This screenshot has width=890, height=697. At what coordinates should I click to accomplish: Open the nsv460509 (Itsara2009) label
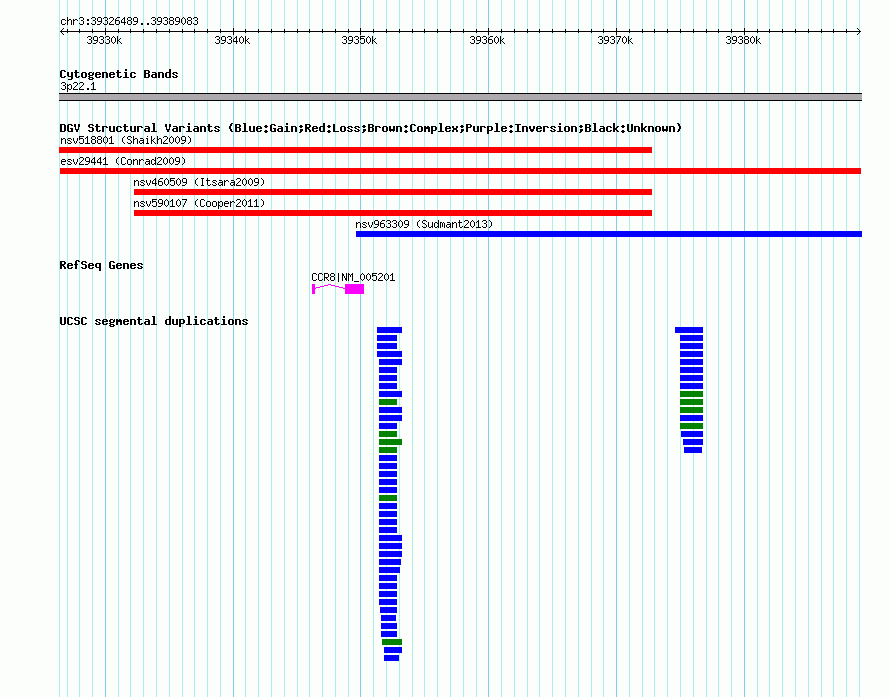click(199, 182)
